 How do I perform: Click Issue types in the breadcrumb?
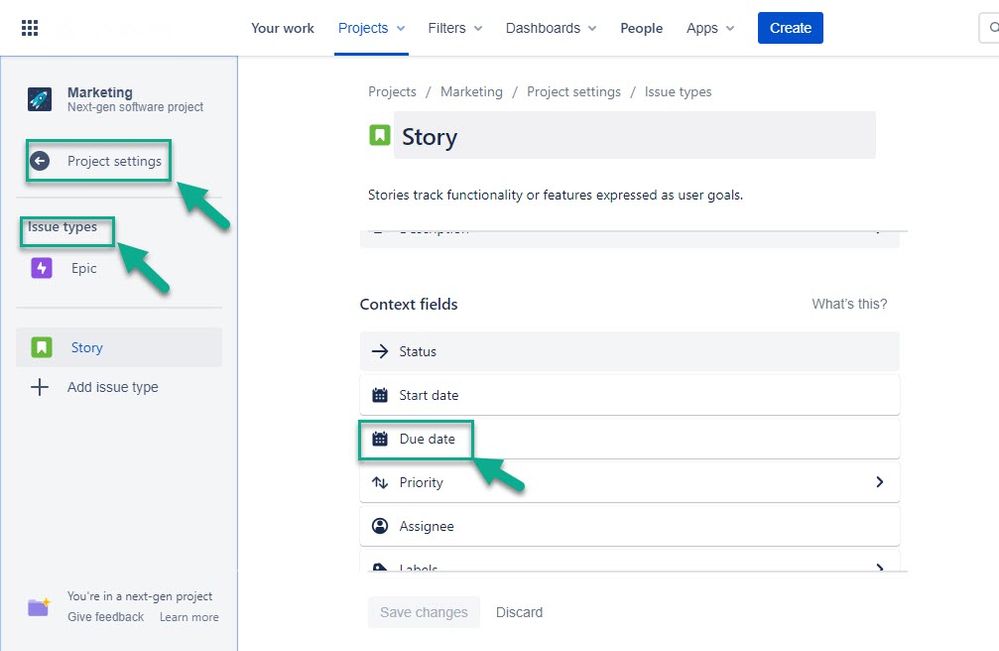click(678, 92)
